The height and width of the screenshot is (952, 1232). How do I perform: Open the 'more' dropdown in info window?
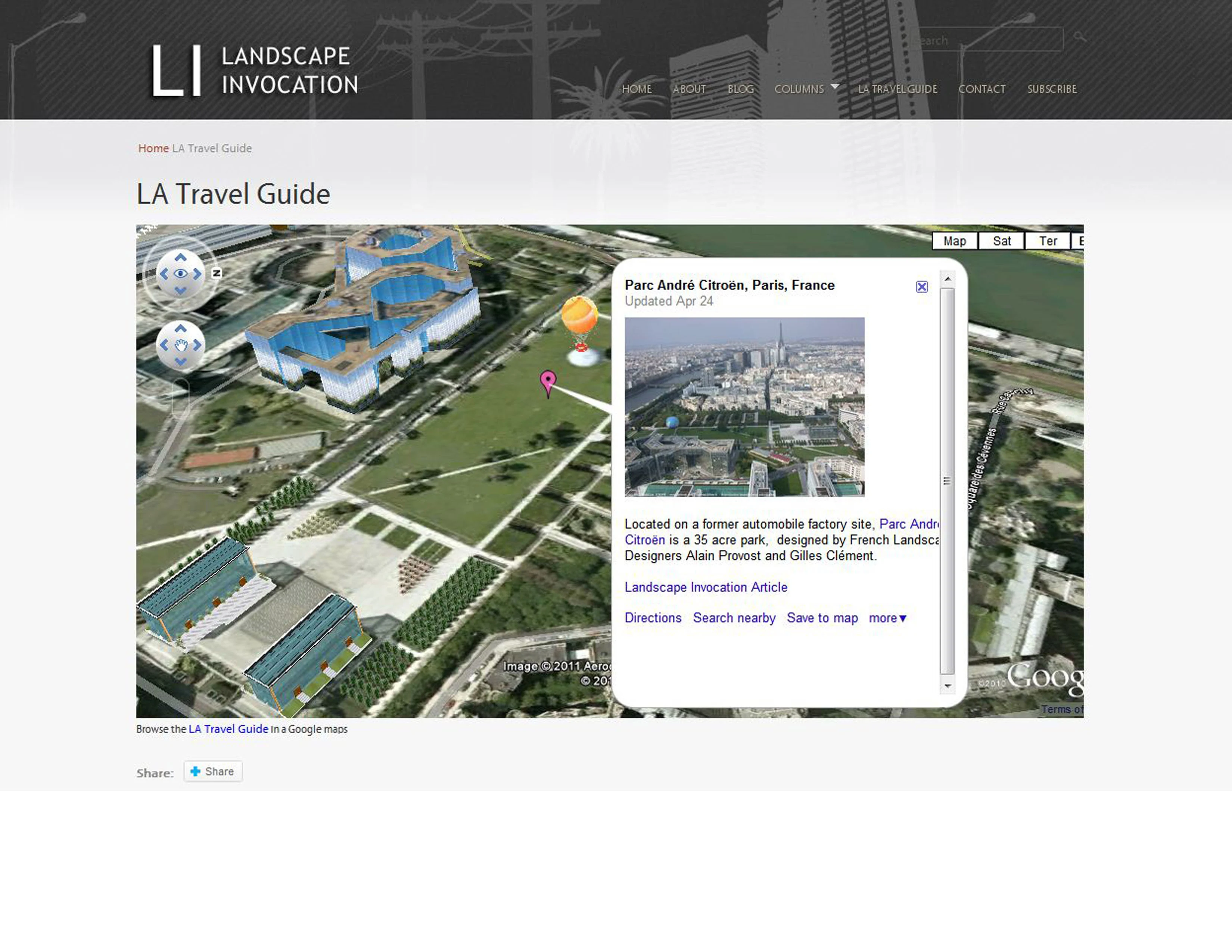[x=887, y=617]
